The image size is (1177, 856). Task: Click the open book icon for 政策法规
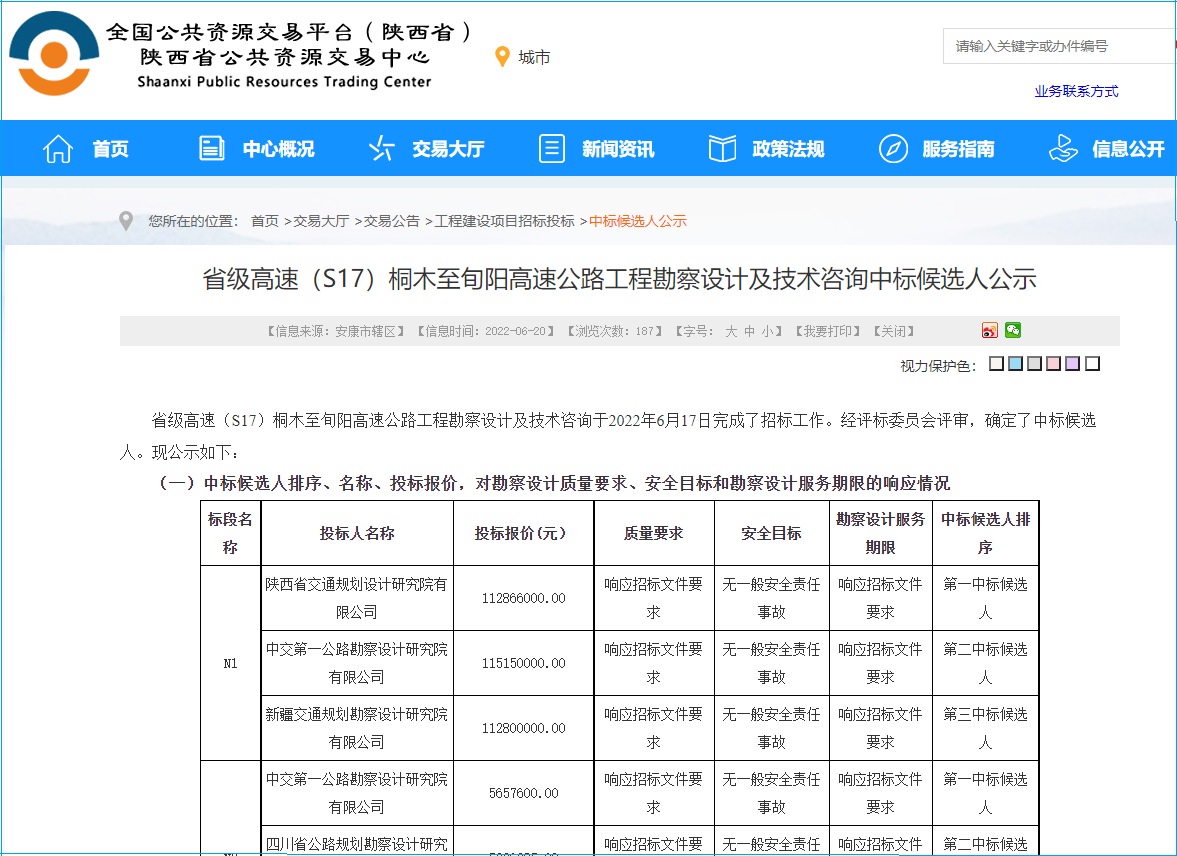tap(722, 149)
